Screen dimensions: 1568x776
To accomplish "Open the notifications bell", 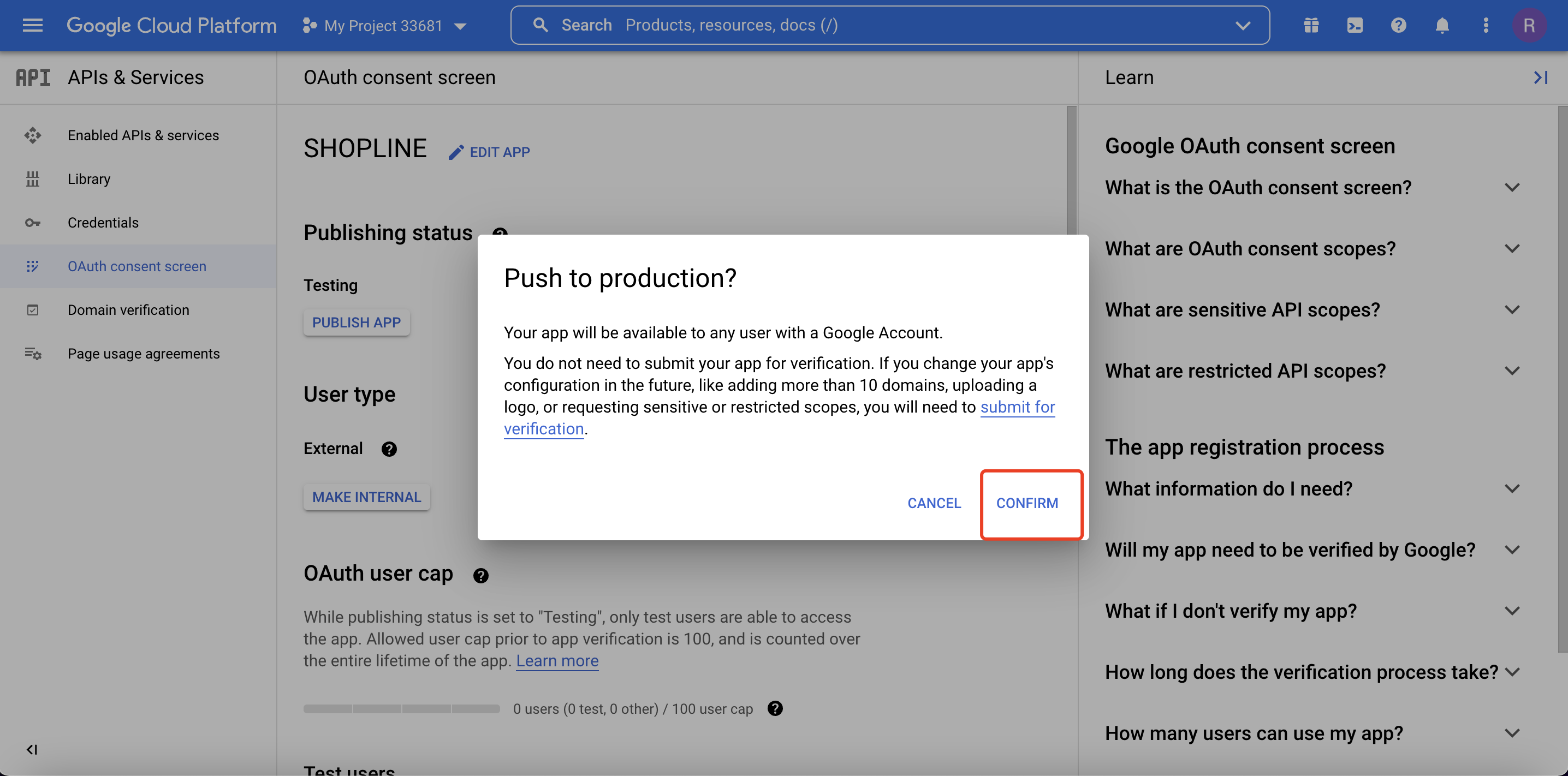I will click(x=1441, y=25).
